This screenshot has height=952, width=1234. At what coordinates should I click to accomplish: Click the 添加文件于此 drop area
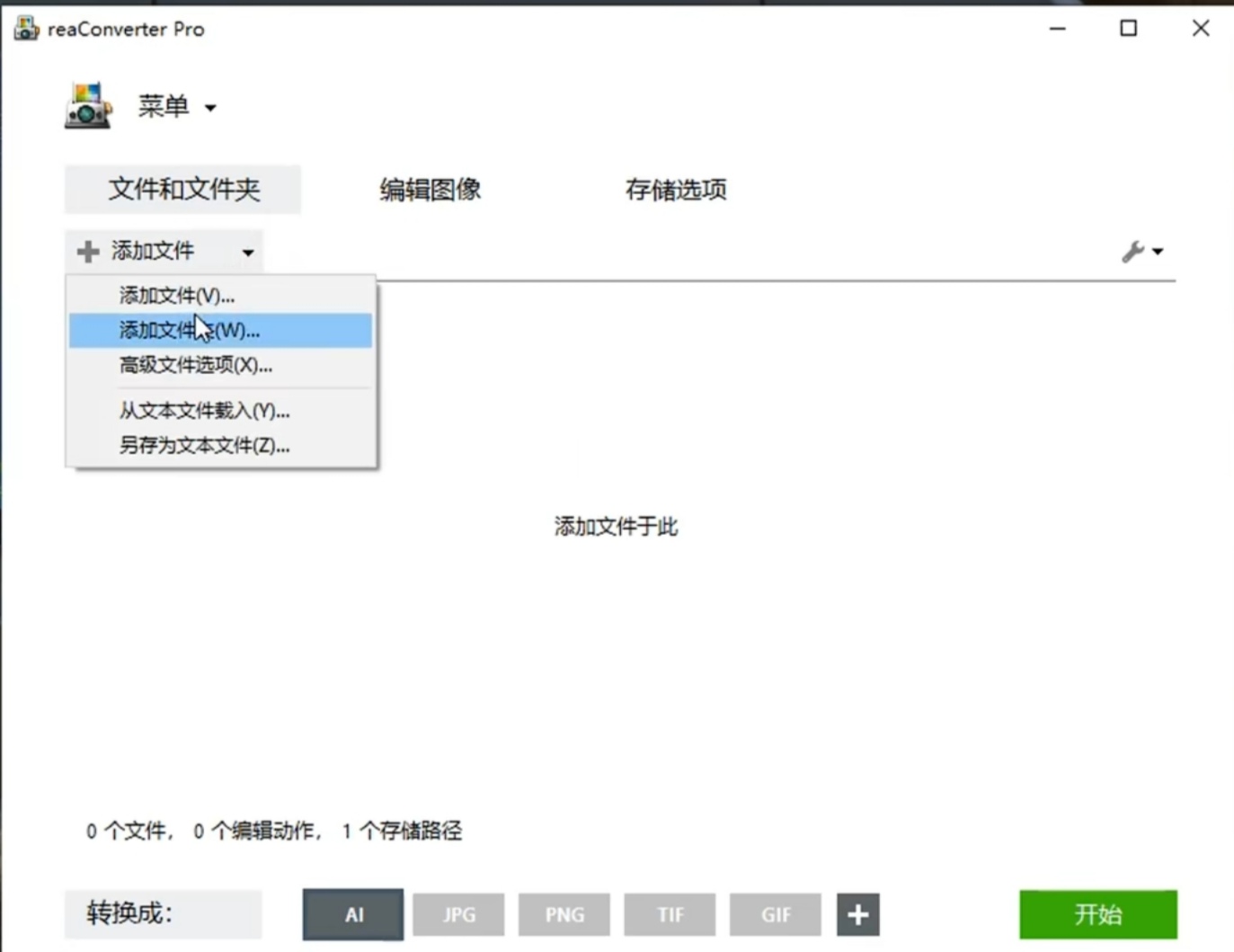[615, 527]
